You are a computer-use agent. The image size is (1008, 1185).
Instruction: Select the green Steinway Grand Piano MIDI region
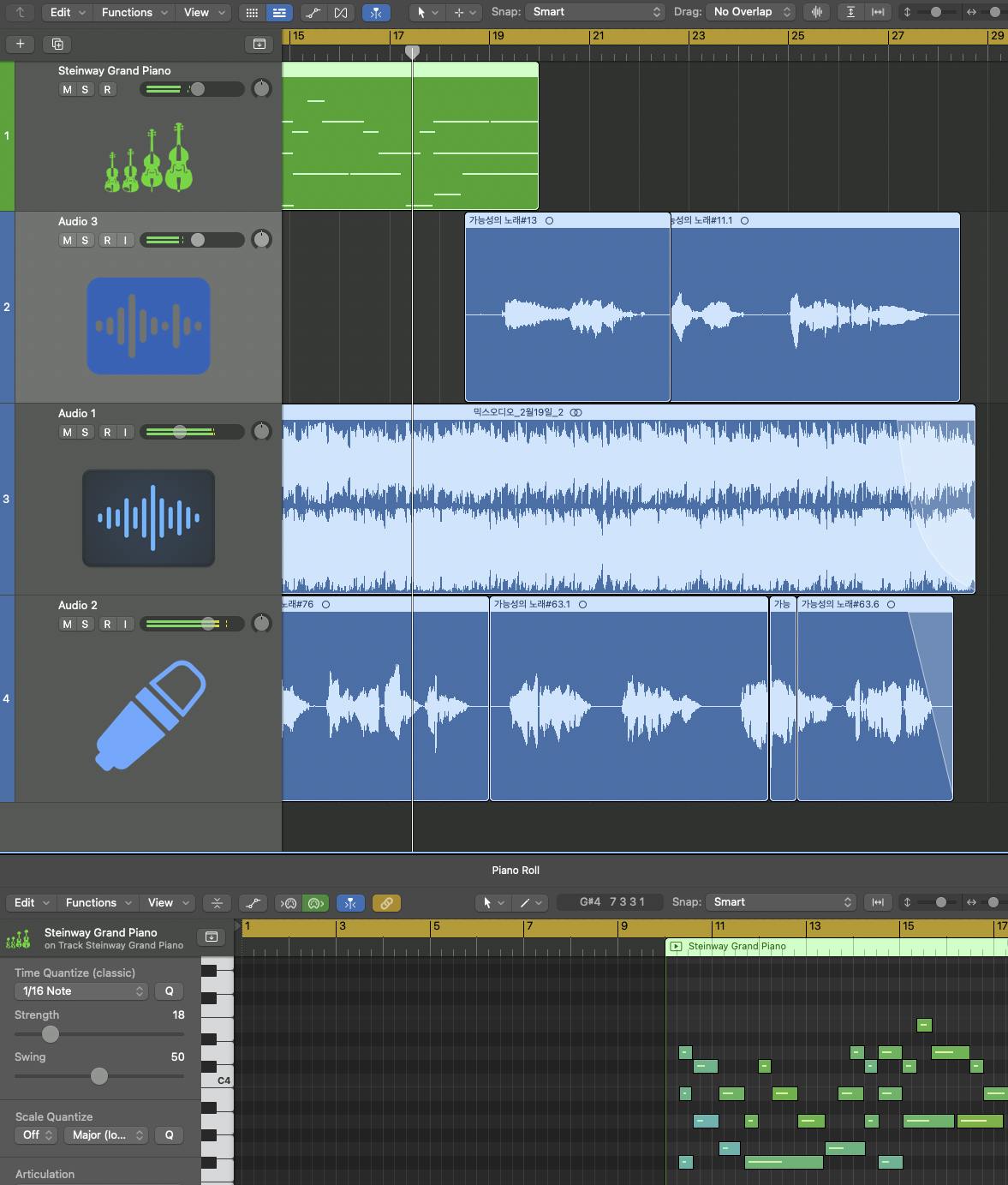point(410,135)
